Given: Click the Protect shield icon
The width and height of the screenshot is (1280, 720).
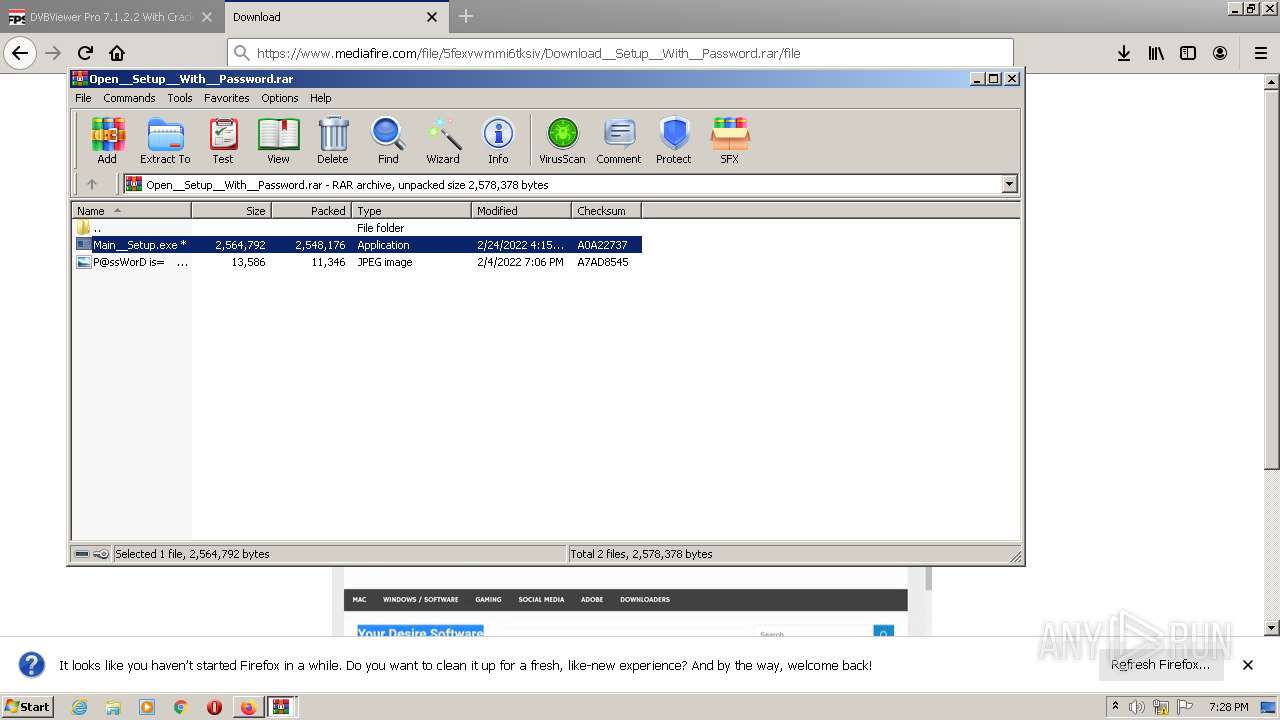Looking at the screenshot, I should [674, 140].
